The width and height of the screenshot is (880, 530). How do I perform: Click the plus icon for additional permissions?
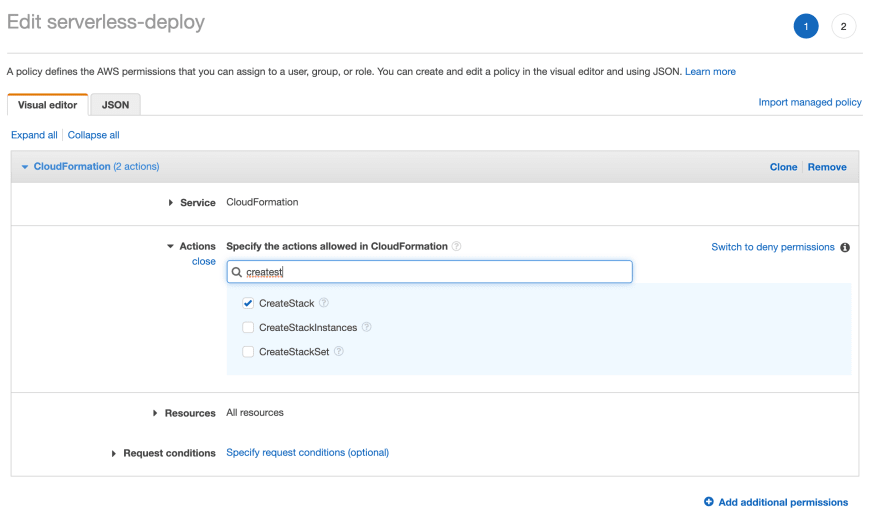coord(709,501)
